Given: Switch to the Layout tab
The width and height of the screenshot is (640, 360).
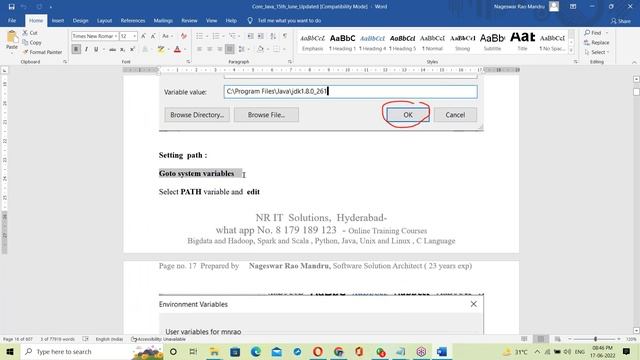Looking at the screenshot, I should coord(104,20).
